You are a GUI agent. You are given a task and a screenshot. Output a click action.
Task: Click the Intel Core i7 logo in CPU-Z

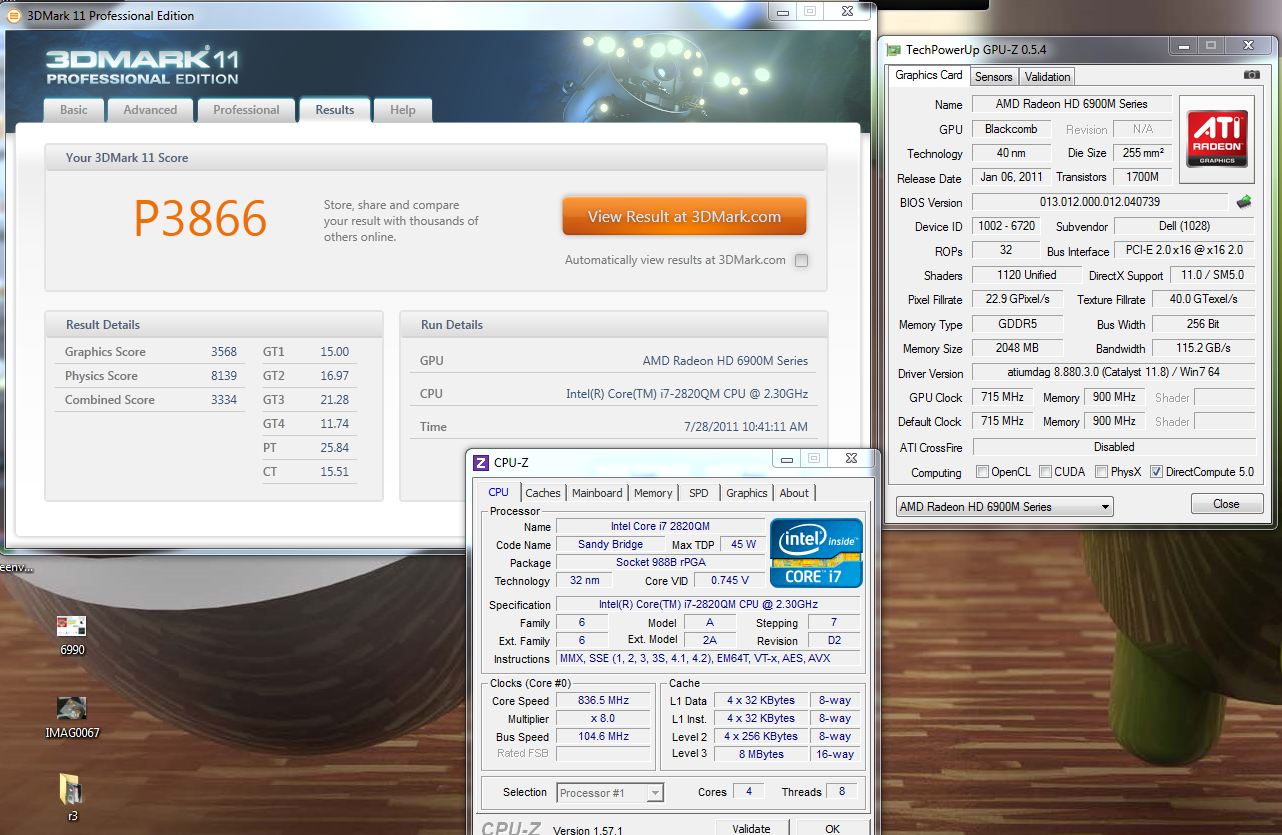pyautogui.click(x=815, y=552)
